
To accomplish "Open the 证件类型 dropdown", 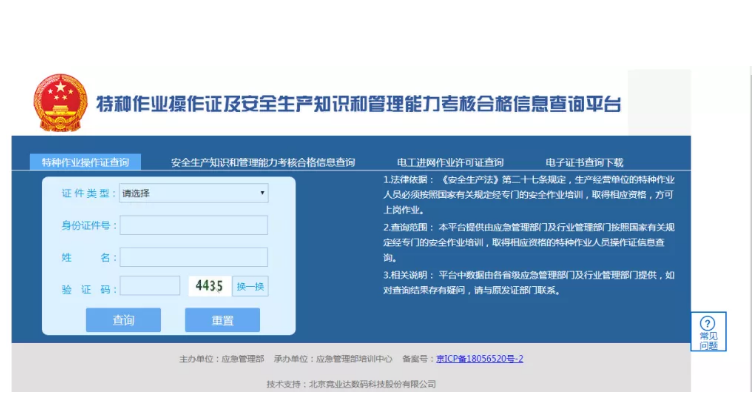I will (193, 193).
